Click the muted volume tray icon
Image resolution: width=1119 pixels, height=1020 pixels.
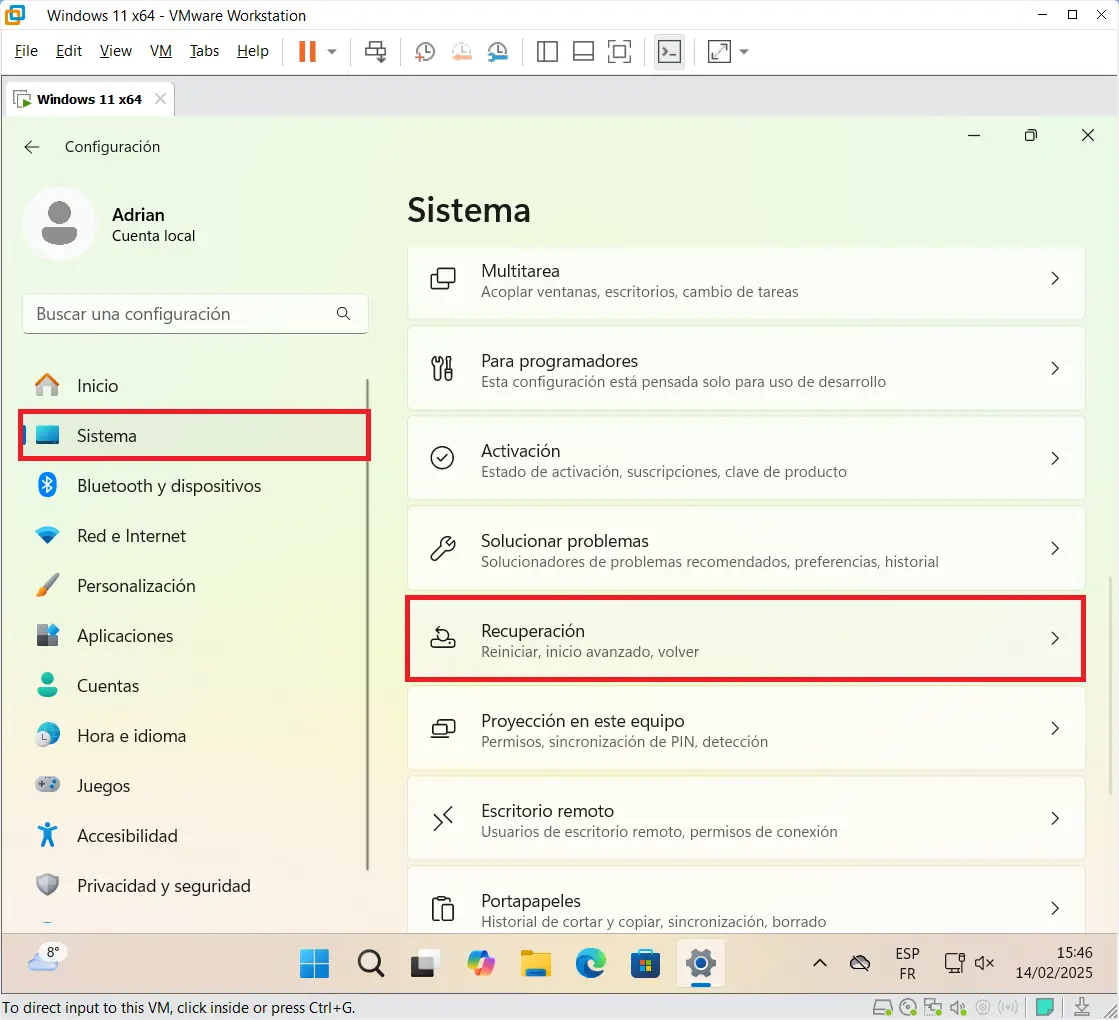point(984,963)
